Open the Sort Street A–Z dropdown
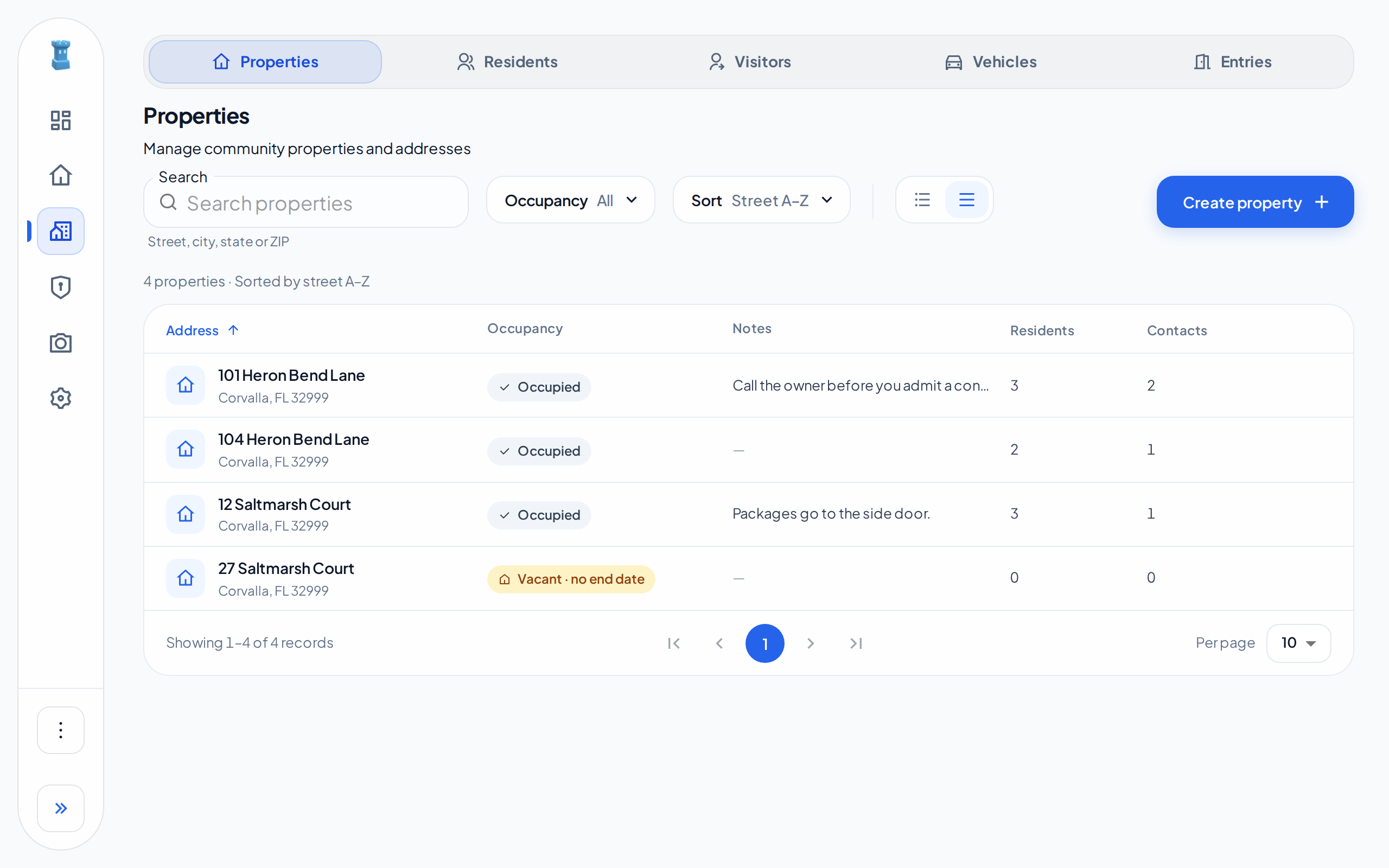 [761, 200]
